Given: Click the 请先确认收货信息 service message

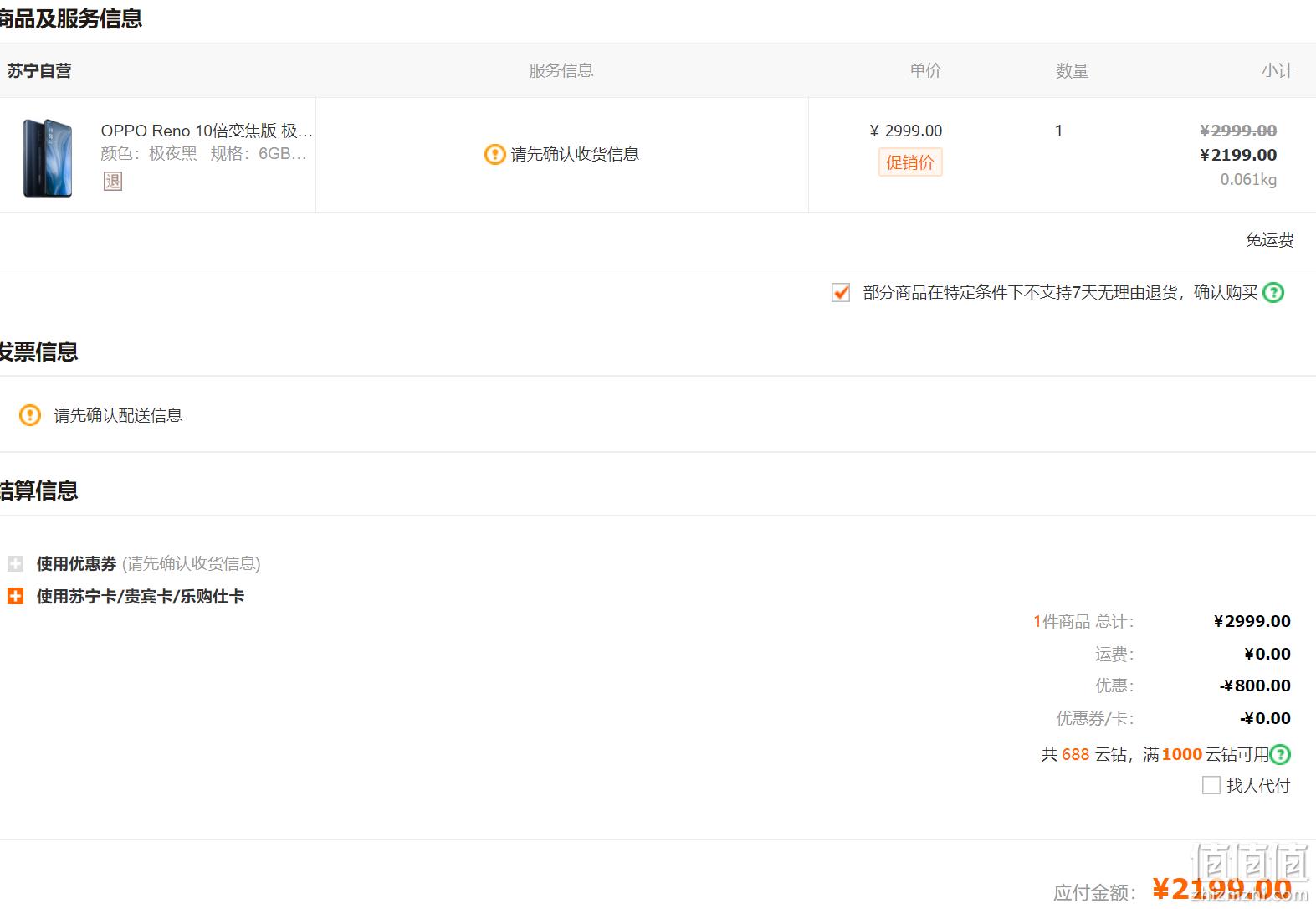Looking at the screenshot, I should point(575,154).
